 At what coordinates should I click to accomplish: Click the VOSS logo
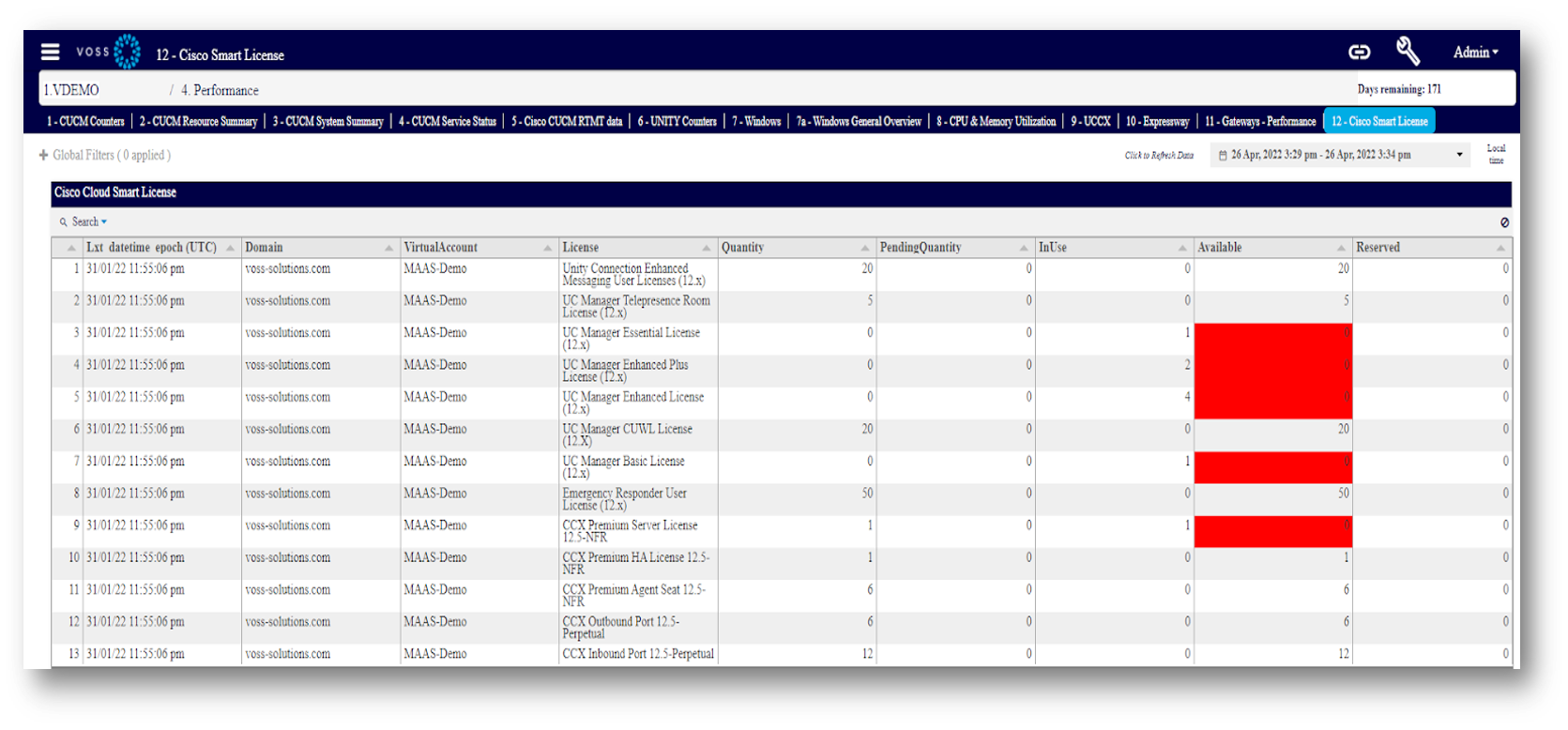tap(108, 52)
